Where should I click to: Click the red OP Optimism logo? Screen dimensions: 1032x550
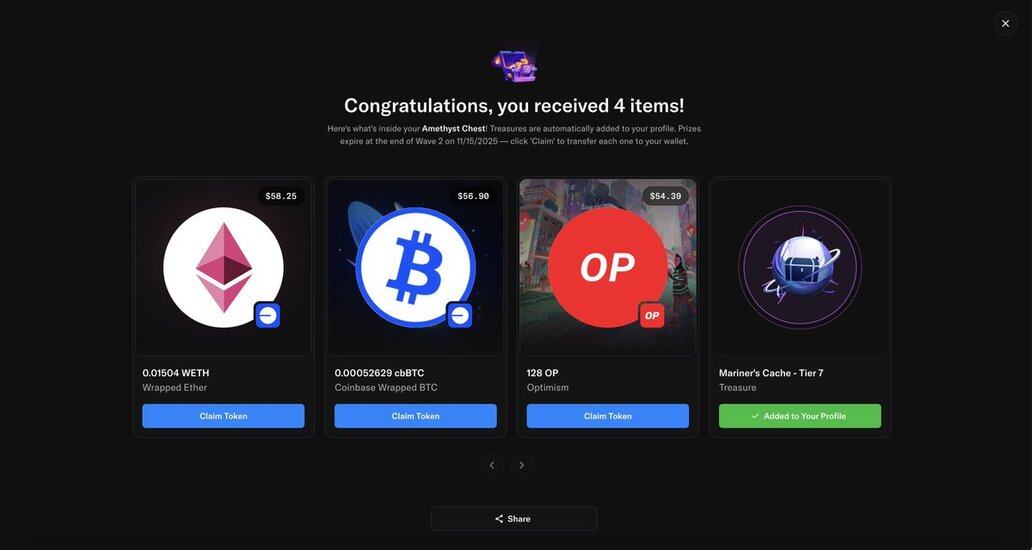(607, 267)
